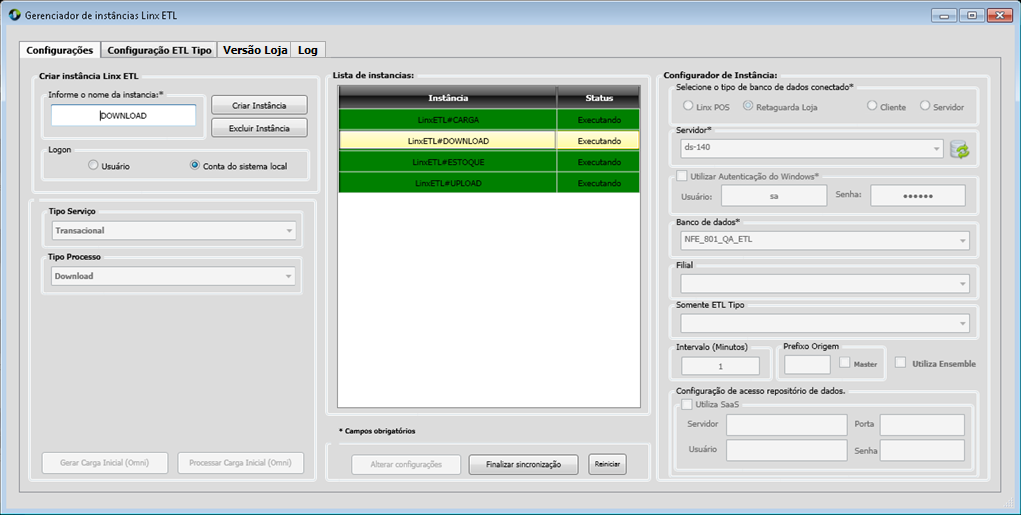The height and width of the screenshot is (515, 1021).
Task: Click the Usuário 'sa' input field
Action: pyautogui.click(x=774, y=195)
